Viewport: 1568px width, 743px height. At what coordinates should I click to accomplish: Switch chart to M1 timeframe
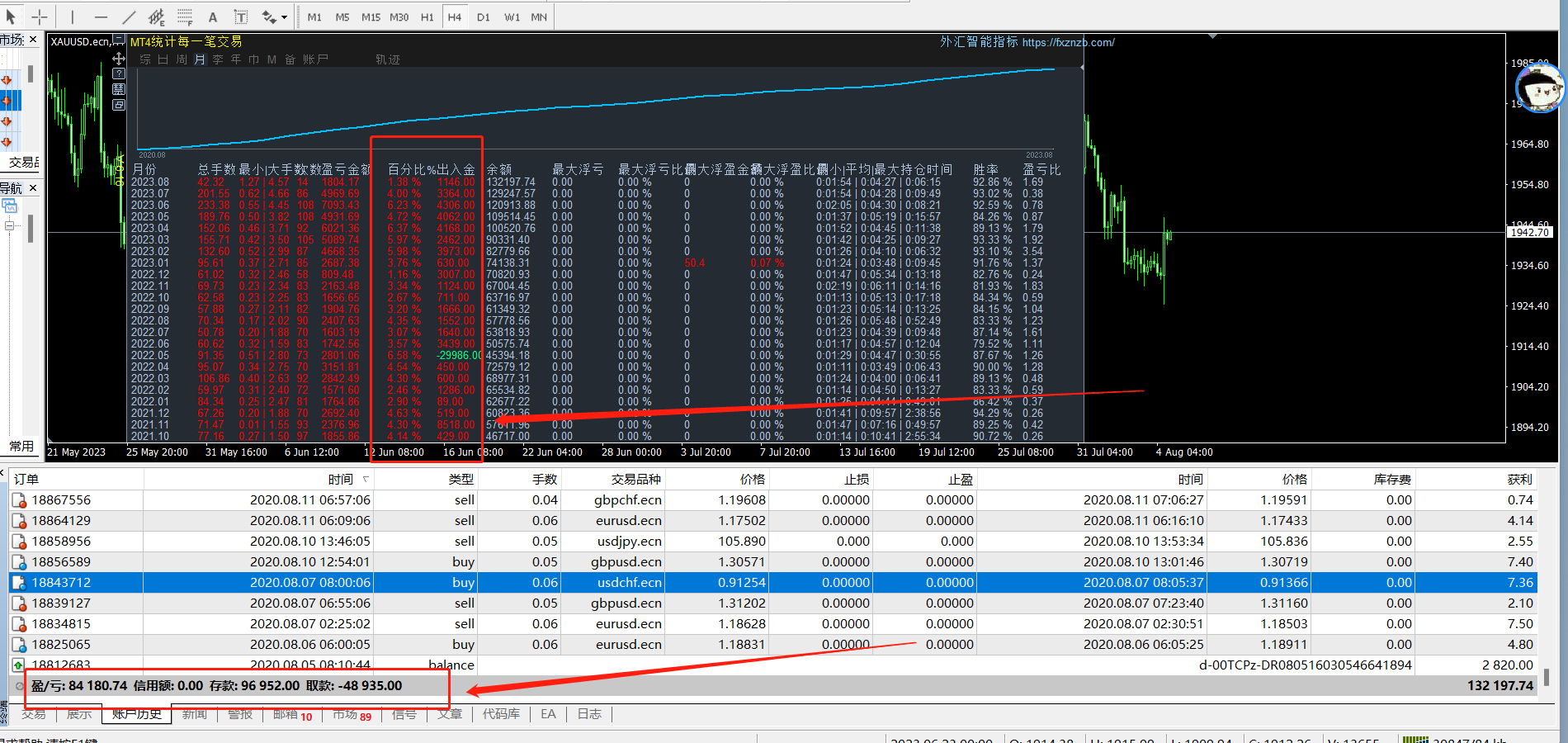tap(314, 17)
